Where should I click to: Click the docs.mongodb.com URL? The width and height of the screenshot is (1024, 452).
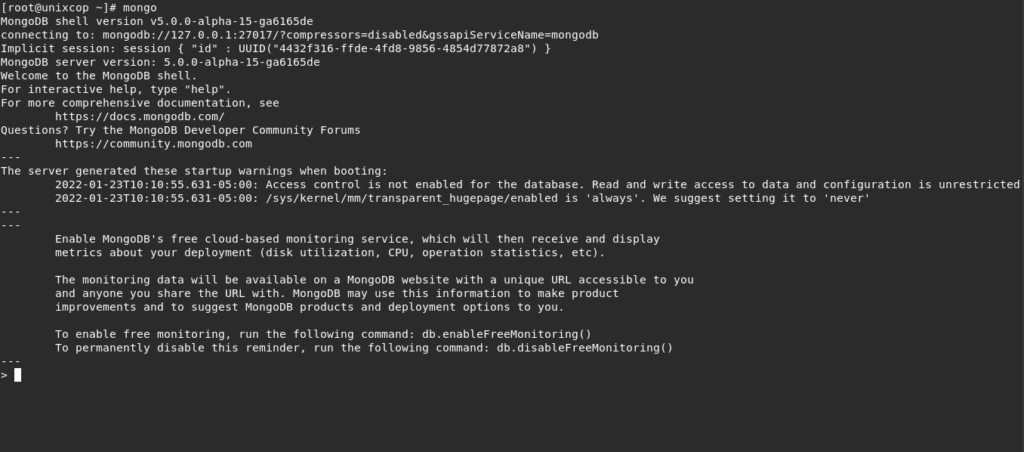140,117
